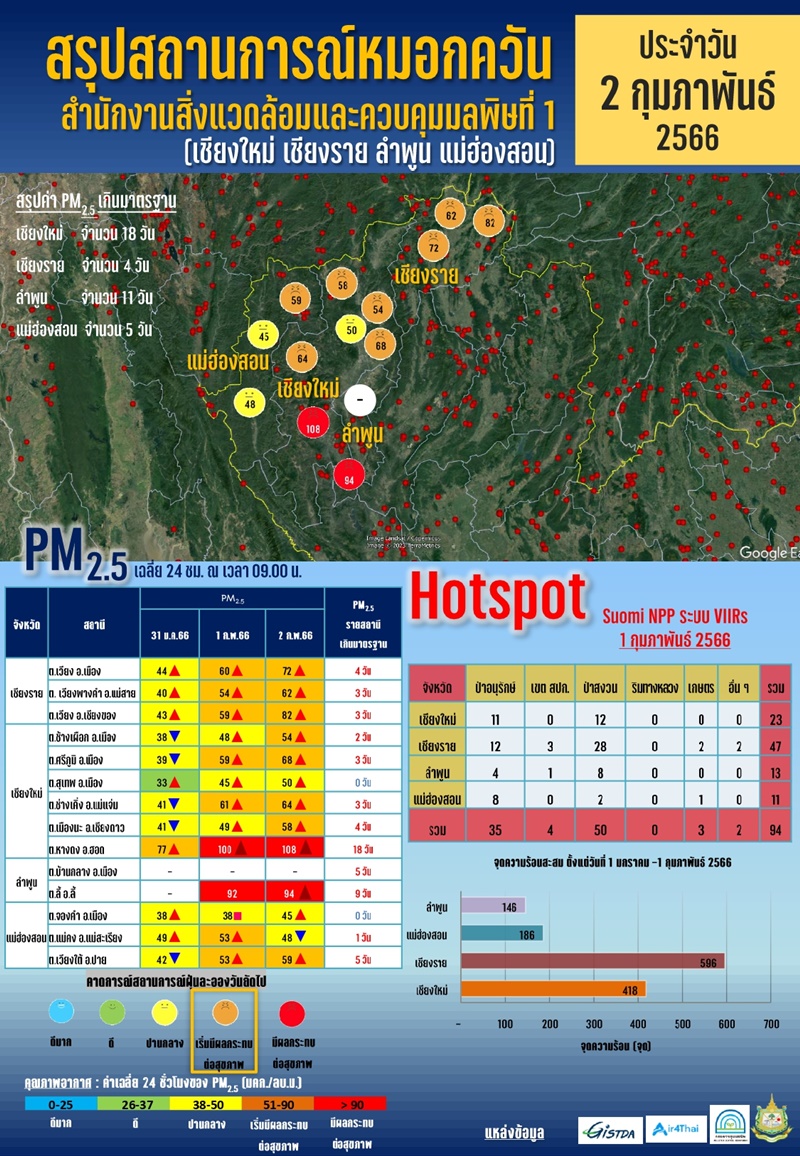Click the Air4Thai logo
The width and height of the screenshot is (800, 1156).
[672, 1129]
